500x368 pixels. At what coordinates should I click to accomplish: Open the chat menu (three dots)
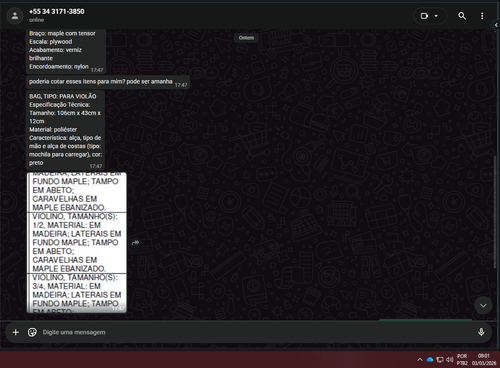[482, 16]
